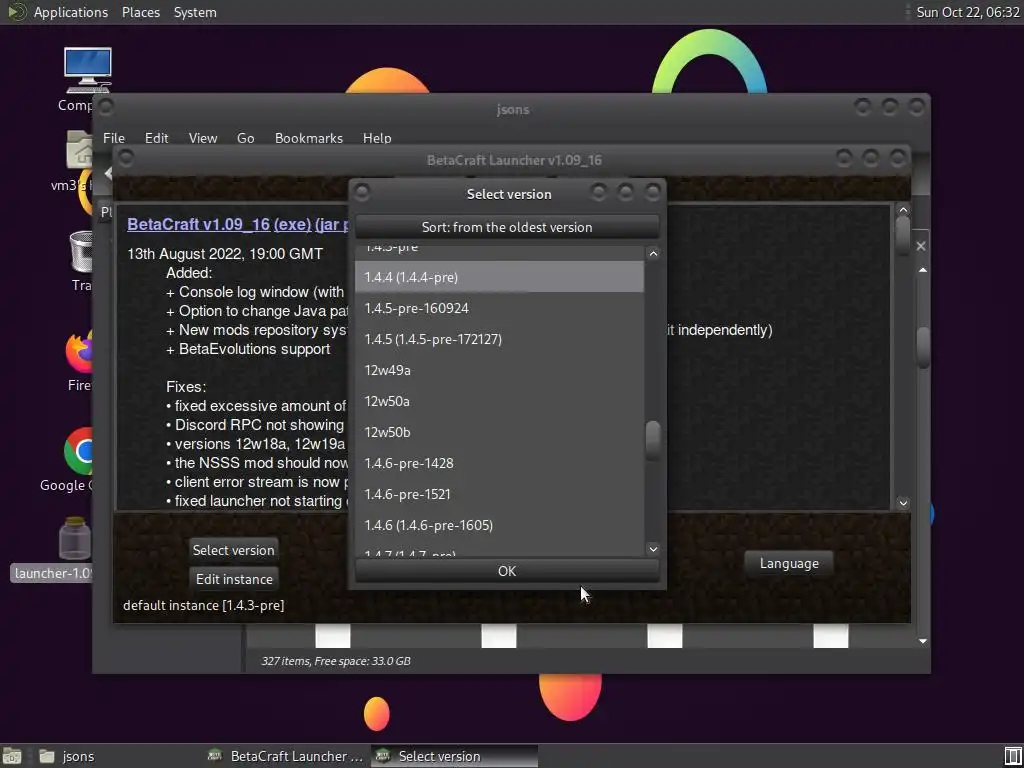Toggle the 'Sort: from the oldest version' button
Image resolution: width=1024 pixels, height=768 pixels.
click(507, 227)
